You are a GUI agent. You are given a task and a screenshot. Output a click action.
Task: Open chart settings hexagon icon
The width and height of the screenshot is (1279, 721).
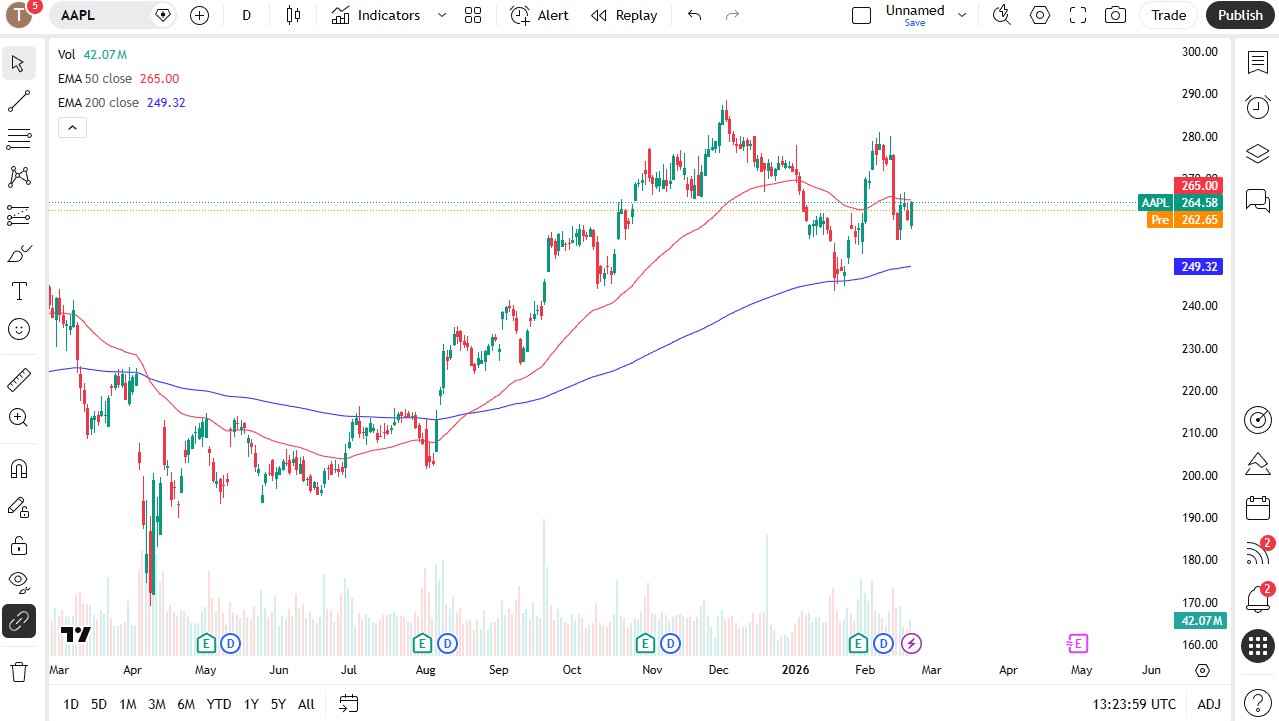(x=1040, y=15)
